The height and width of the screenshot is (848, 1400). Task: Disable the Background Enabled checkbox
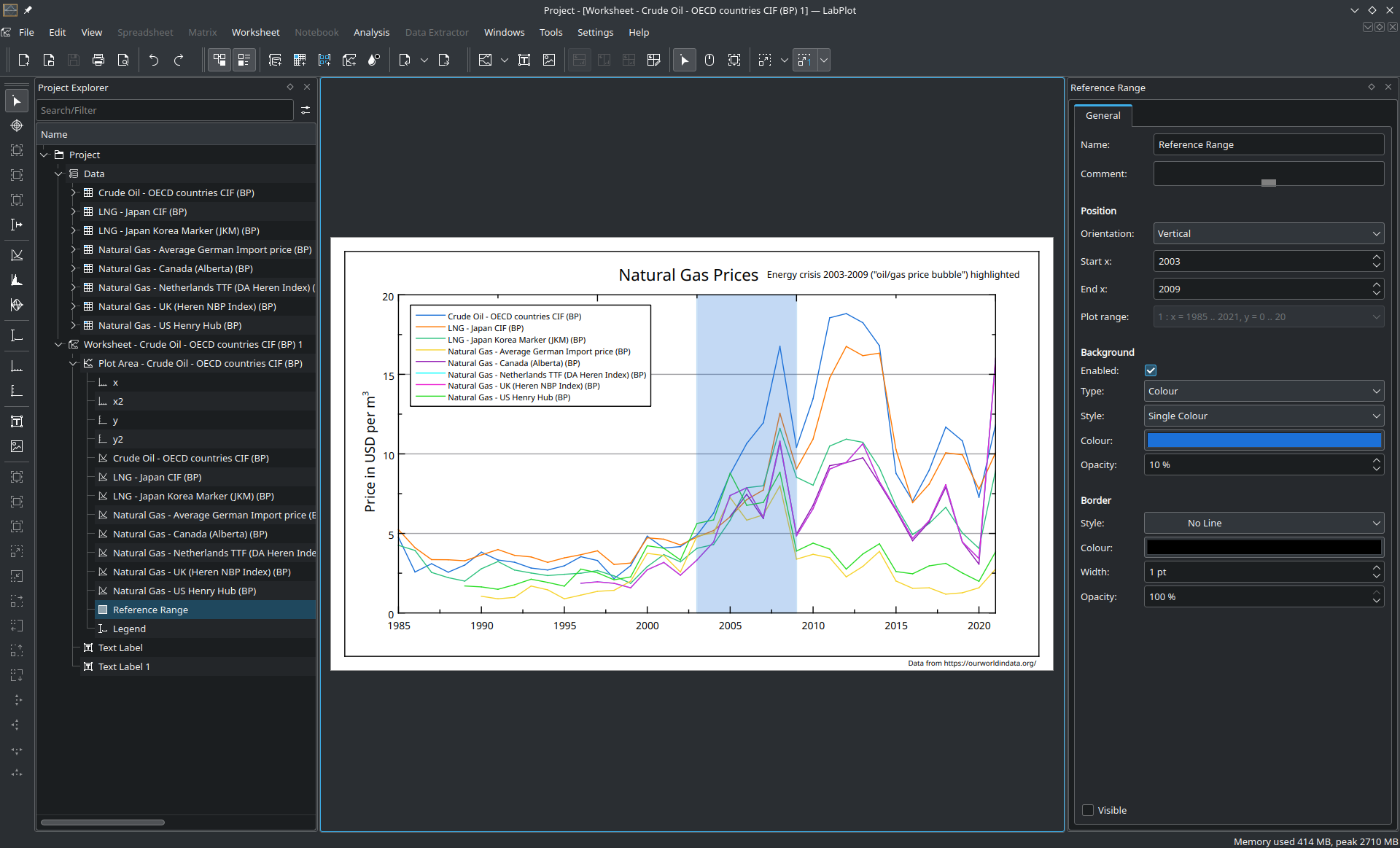point(1151,370)
